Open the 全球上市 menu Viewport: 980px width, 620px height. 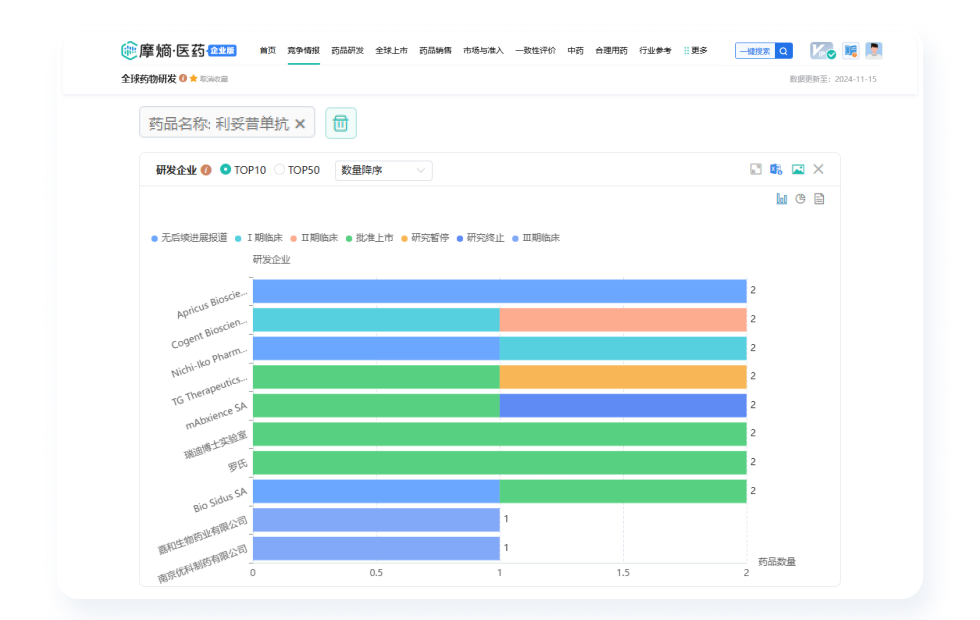[x=391, y=51]
